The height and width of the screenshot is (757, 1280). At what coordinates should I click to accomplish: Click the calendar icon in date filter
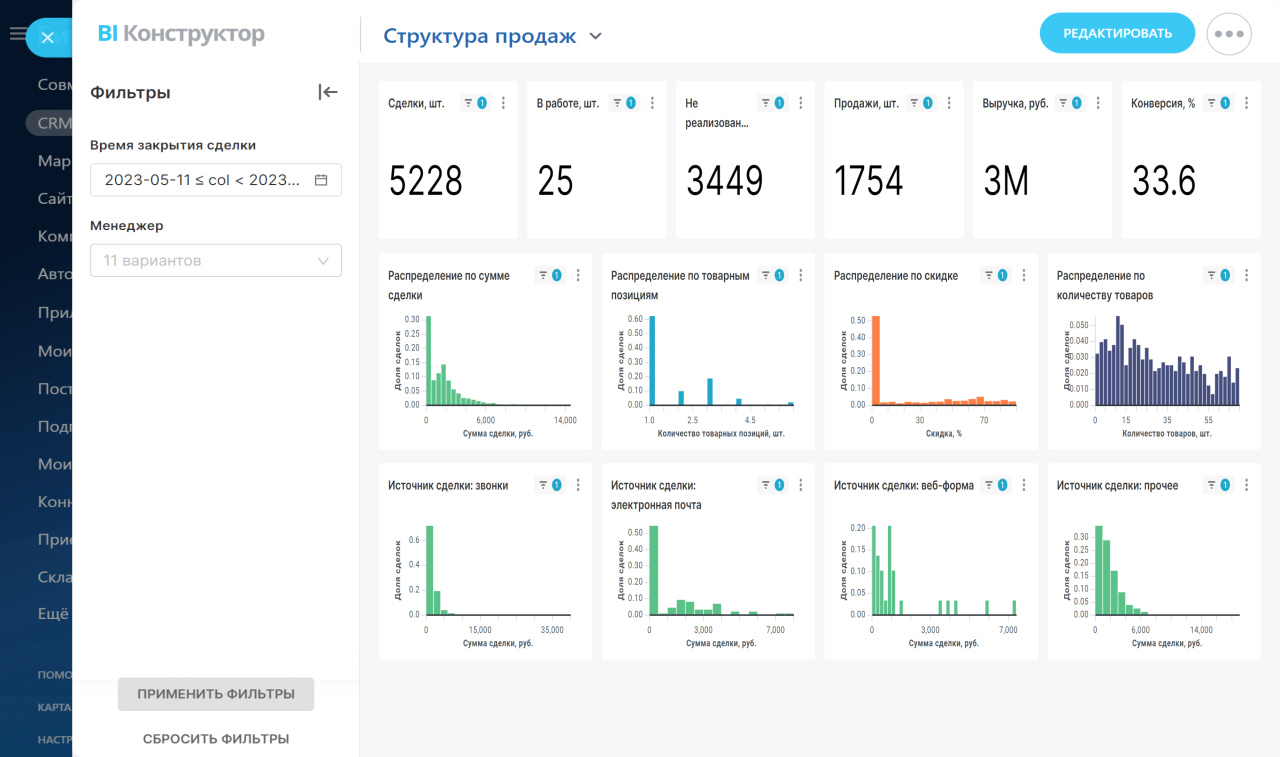pos(321,180)
